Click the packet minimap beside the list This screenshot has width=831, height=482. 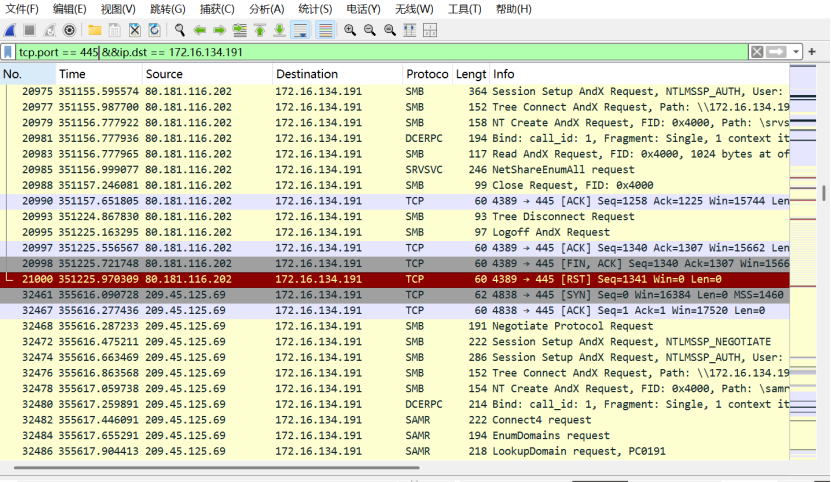click(803, 262)
